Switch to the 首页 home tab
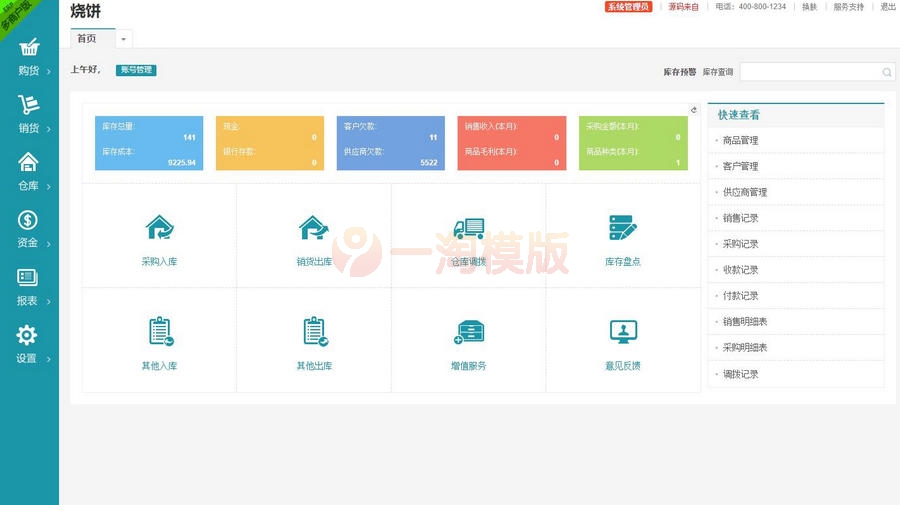 point(88,39)
